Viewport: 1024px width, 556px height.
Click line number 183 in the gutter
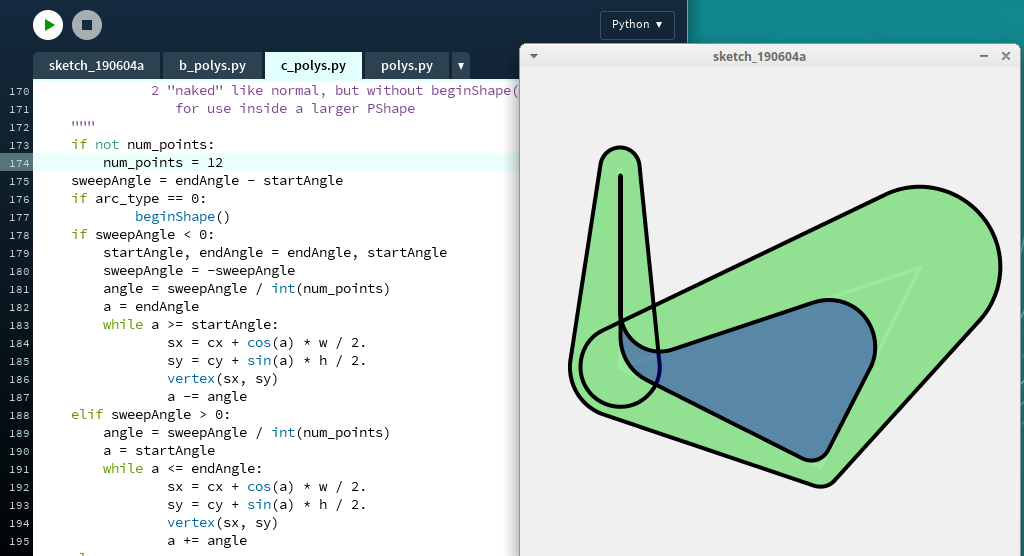18,325
